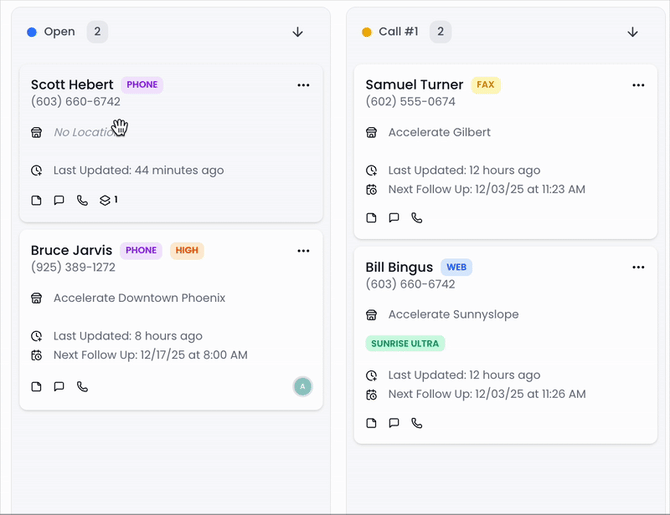Click sort arrow in Call #1 column header
The height and width of the screenshot is (515, 670).
point(632,32)
